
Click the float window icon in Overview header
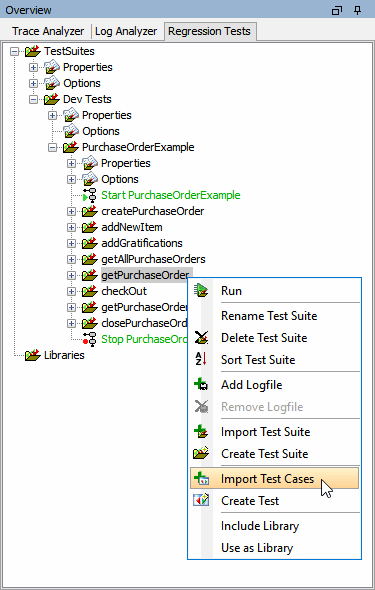pos(337,11)
